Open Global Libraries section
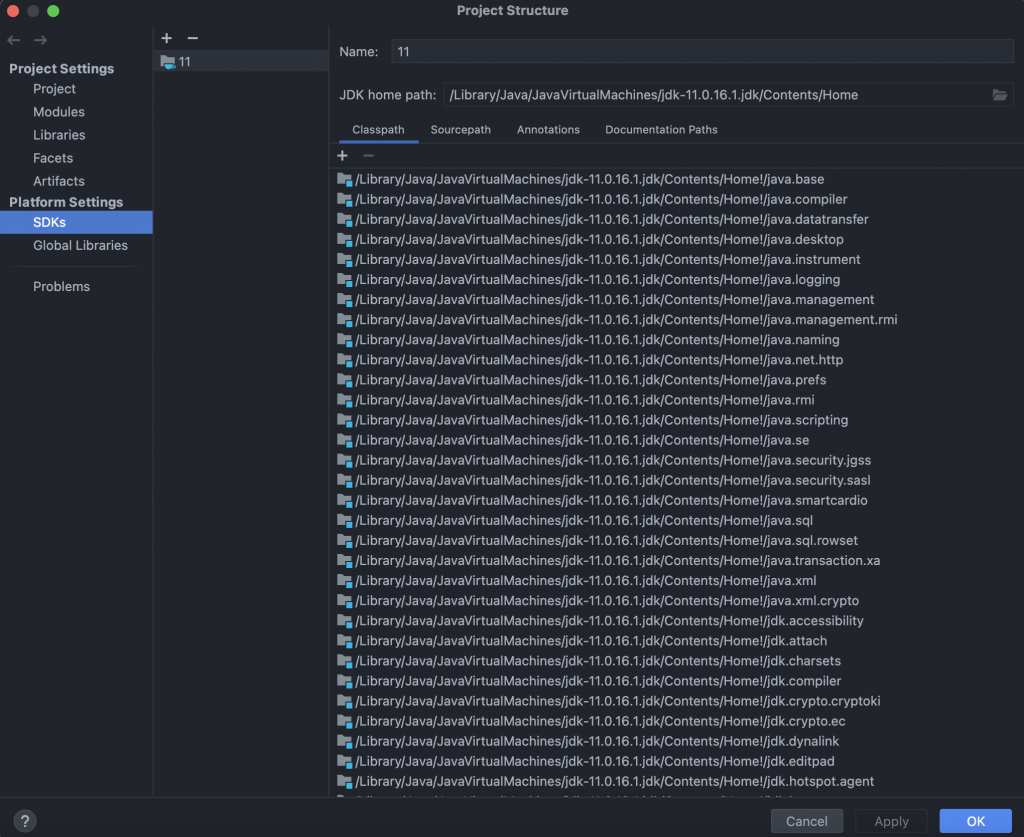The image size is (1024, 837). coord(80,245)
